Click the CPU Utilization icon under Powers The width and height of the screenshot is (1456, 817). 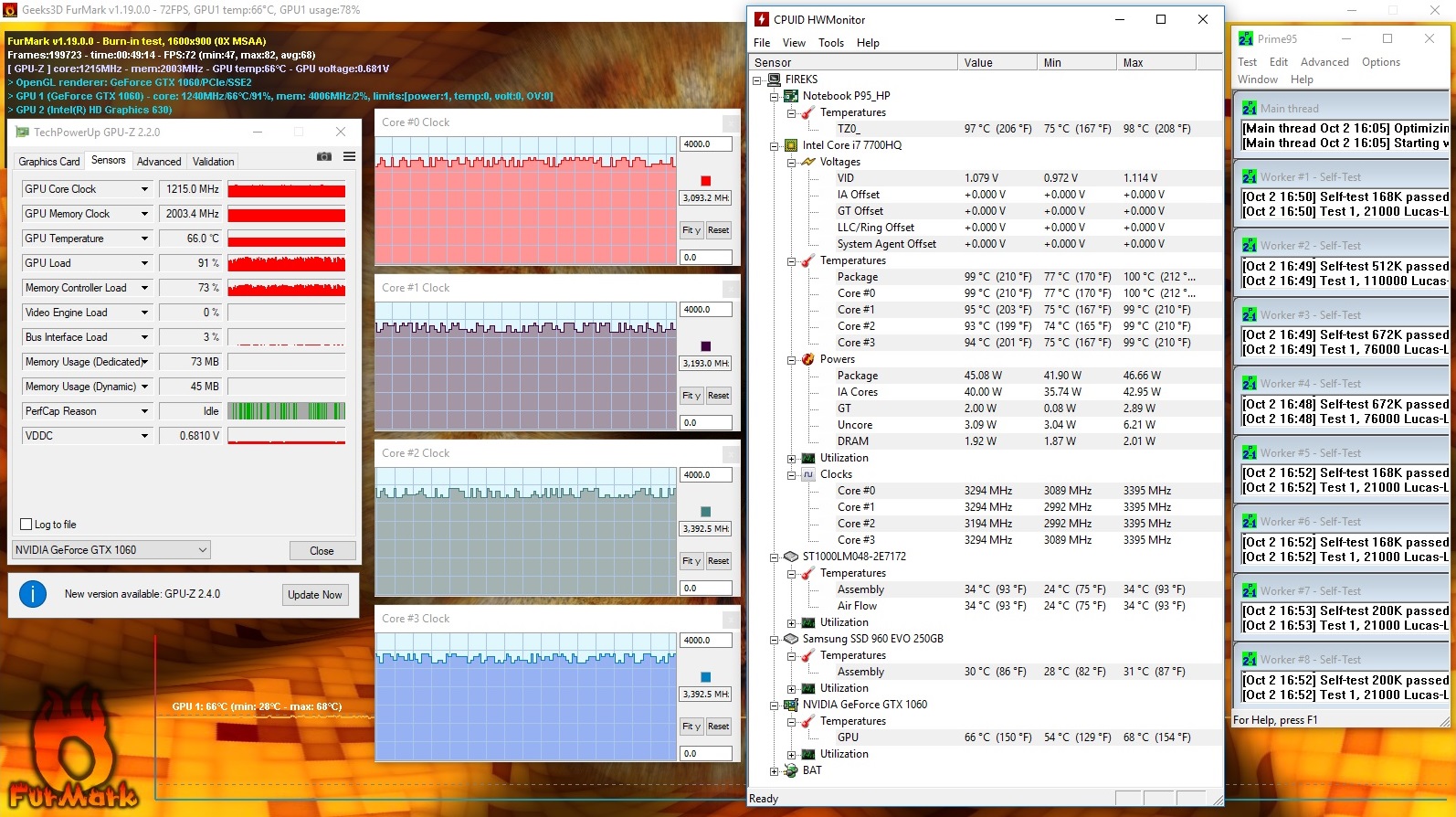point(808,458)
